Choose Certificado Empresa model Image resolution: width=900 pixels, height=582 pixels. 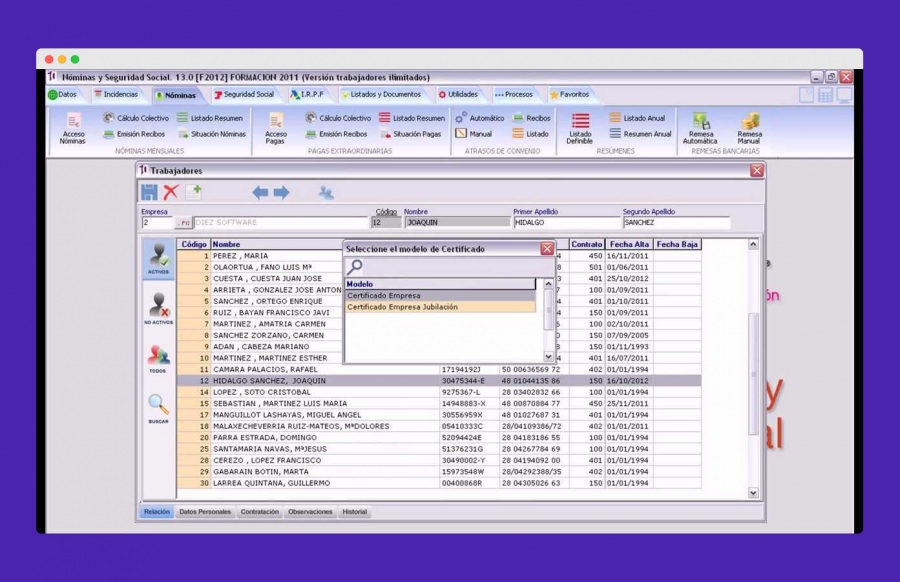coord(440,296)
